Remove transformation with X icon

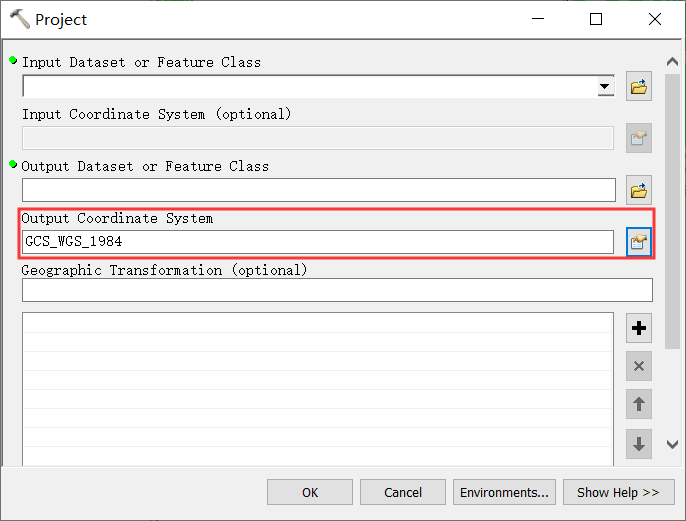639,366
